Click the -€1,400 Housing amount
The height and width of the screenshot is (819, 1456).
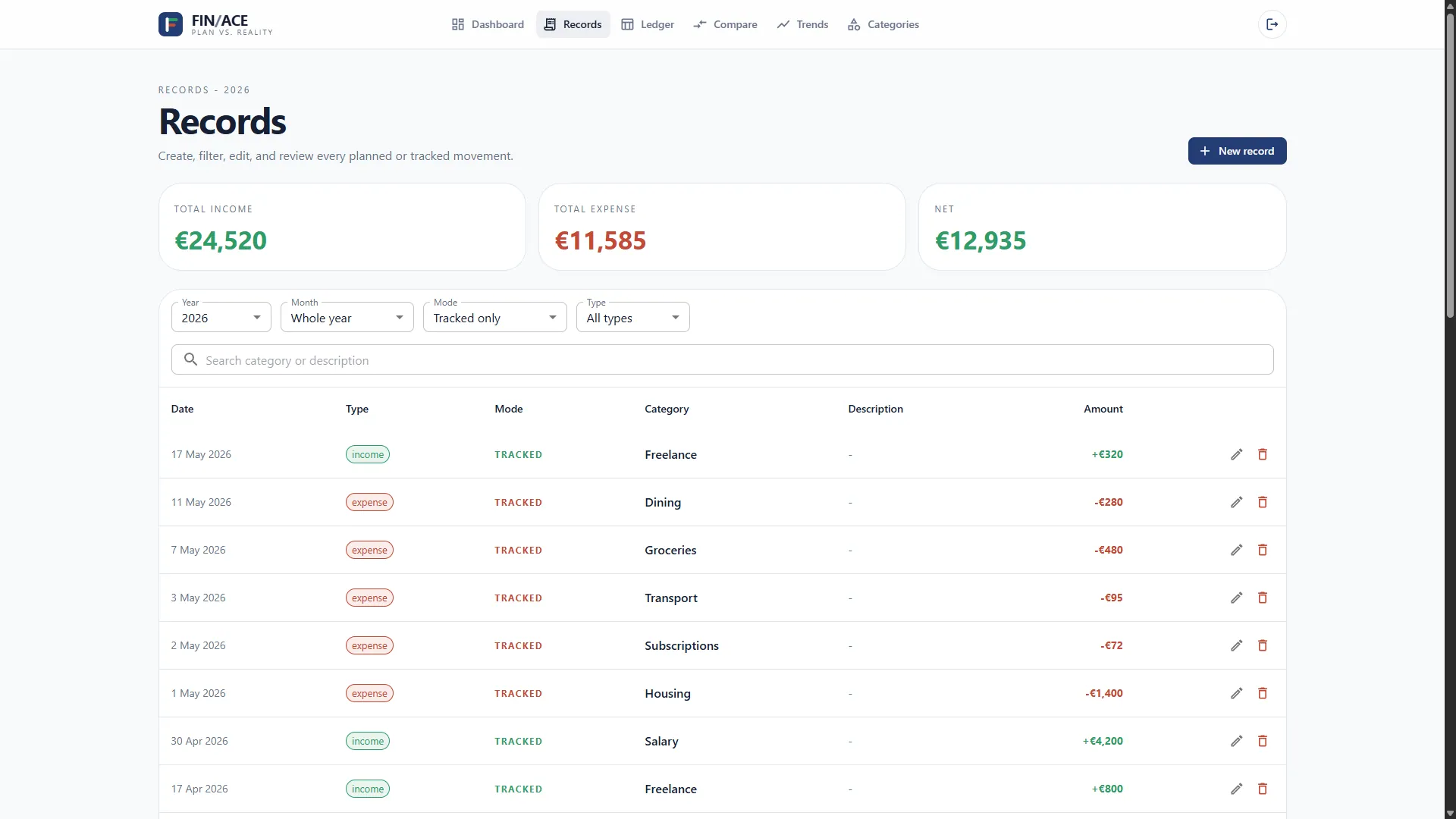pyautogui.click(x=1104, y=693)
